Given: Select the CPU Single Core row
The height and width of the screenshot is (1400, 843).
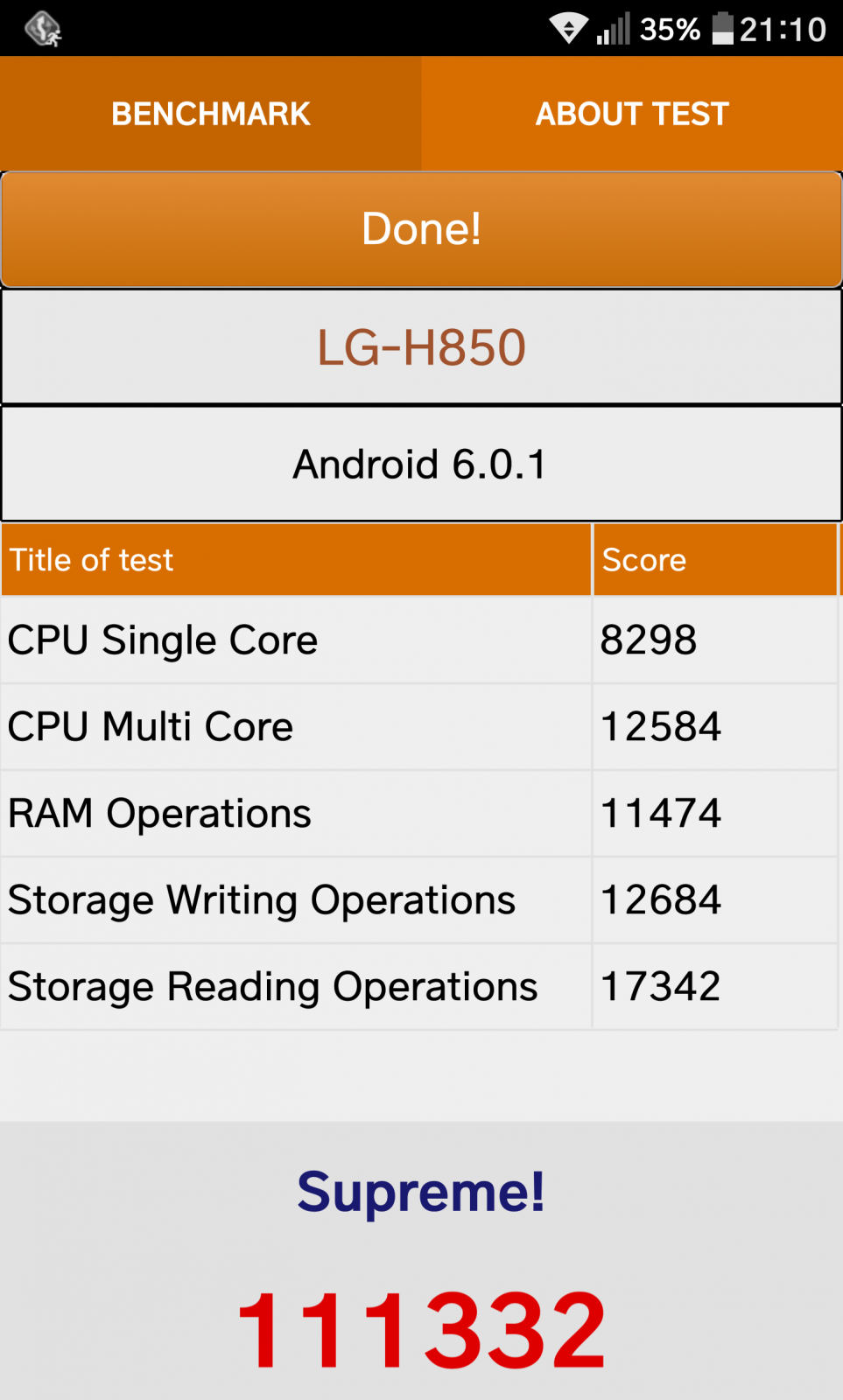Looking at the screenshot, I should (x=419, y=640).
